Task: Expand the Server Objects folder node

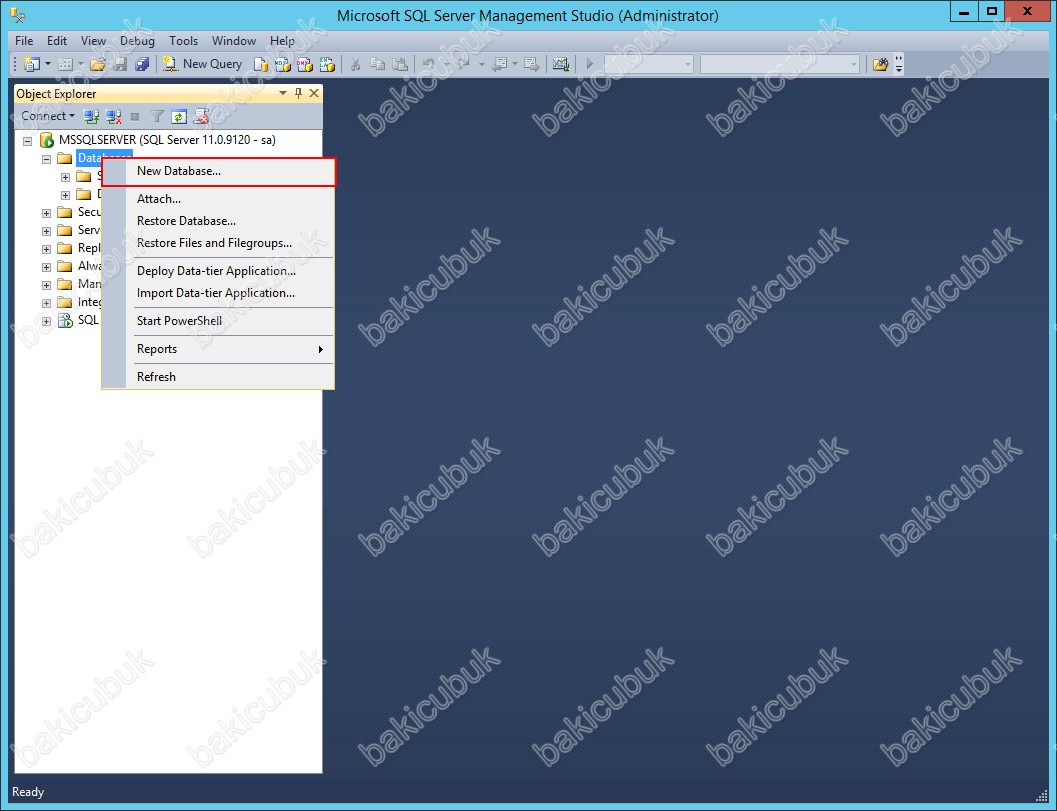Action: coord(47,231)
